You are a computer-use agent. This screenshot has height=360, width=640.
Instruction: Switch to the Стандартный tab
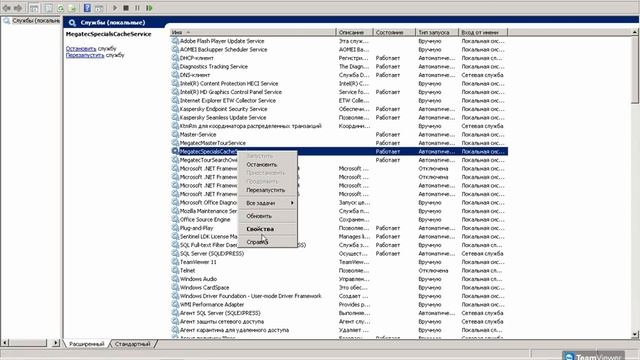pyautogui.click(x=133, y=344)
